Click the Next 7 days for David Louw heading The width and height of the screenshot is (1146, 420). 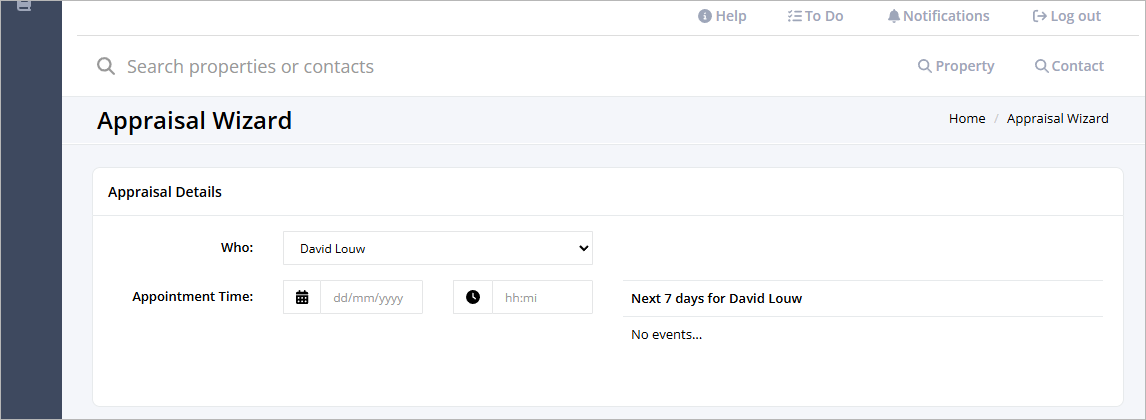pyautogui.click(x=716, y=299)
